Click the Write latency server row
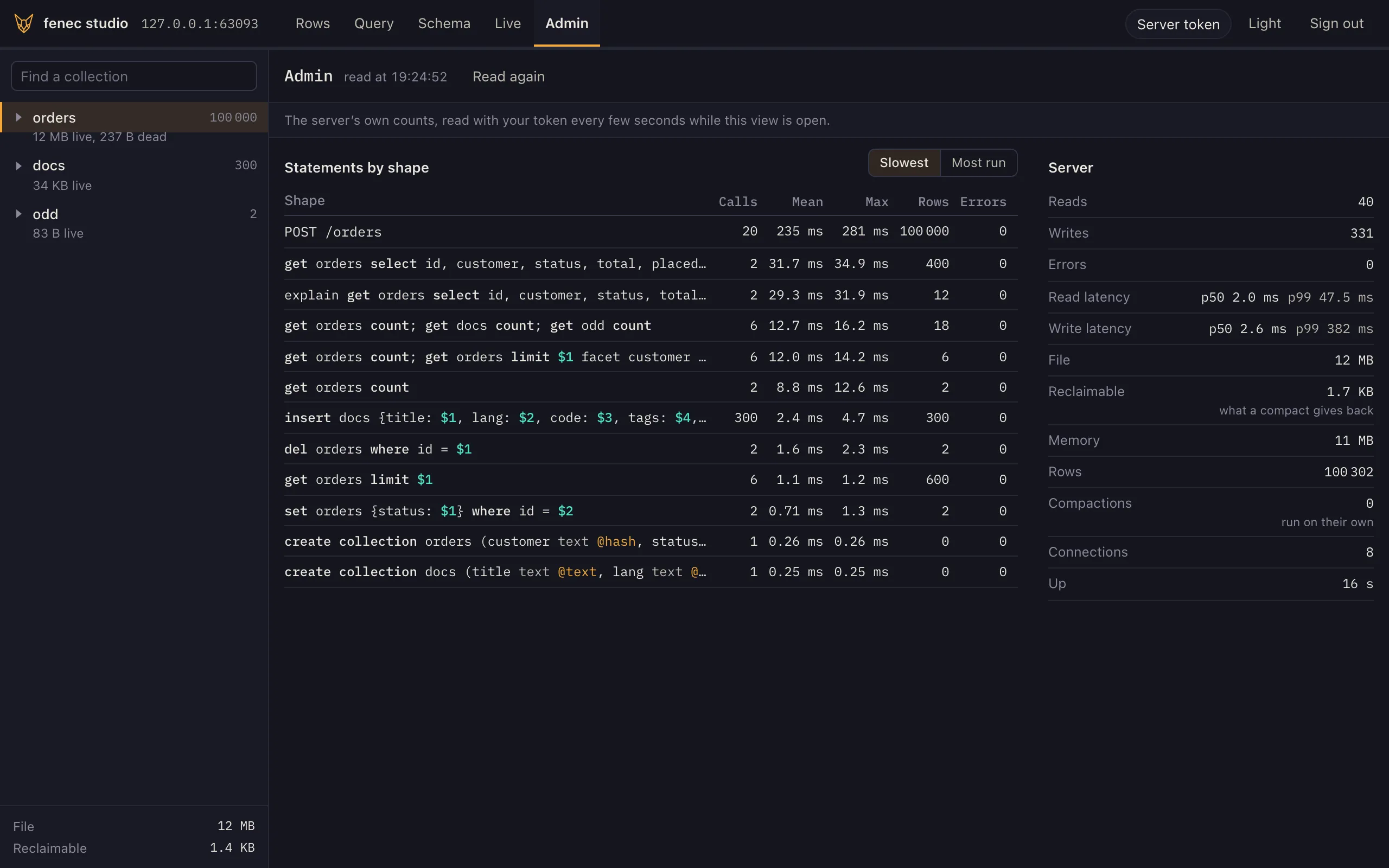 [1210, 329]
